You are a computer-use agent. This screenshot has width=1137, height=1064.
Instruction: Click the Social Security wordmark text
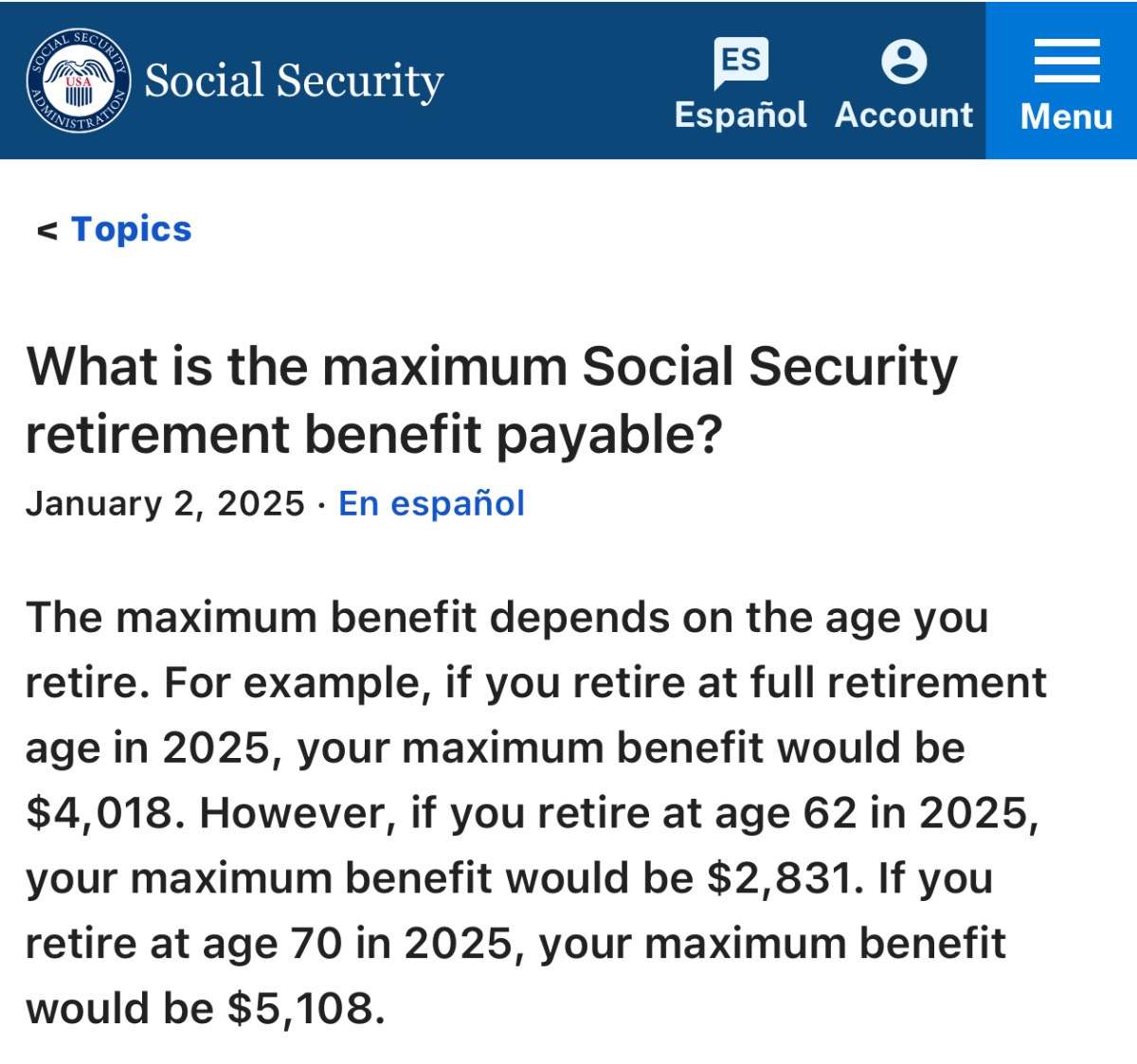point(294,81)
